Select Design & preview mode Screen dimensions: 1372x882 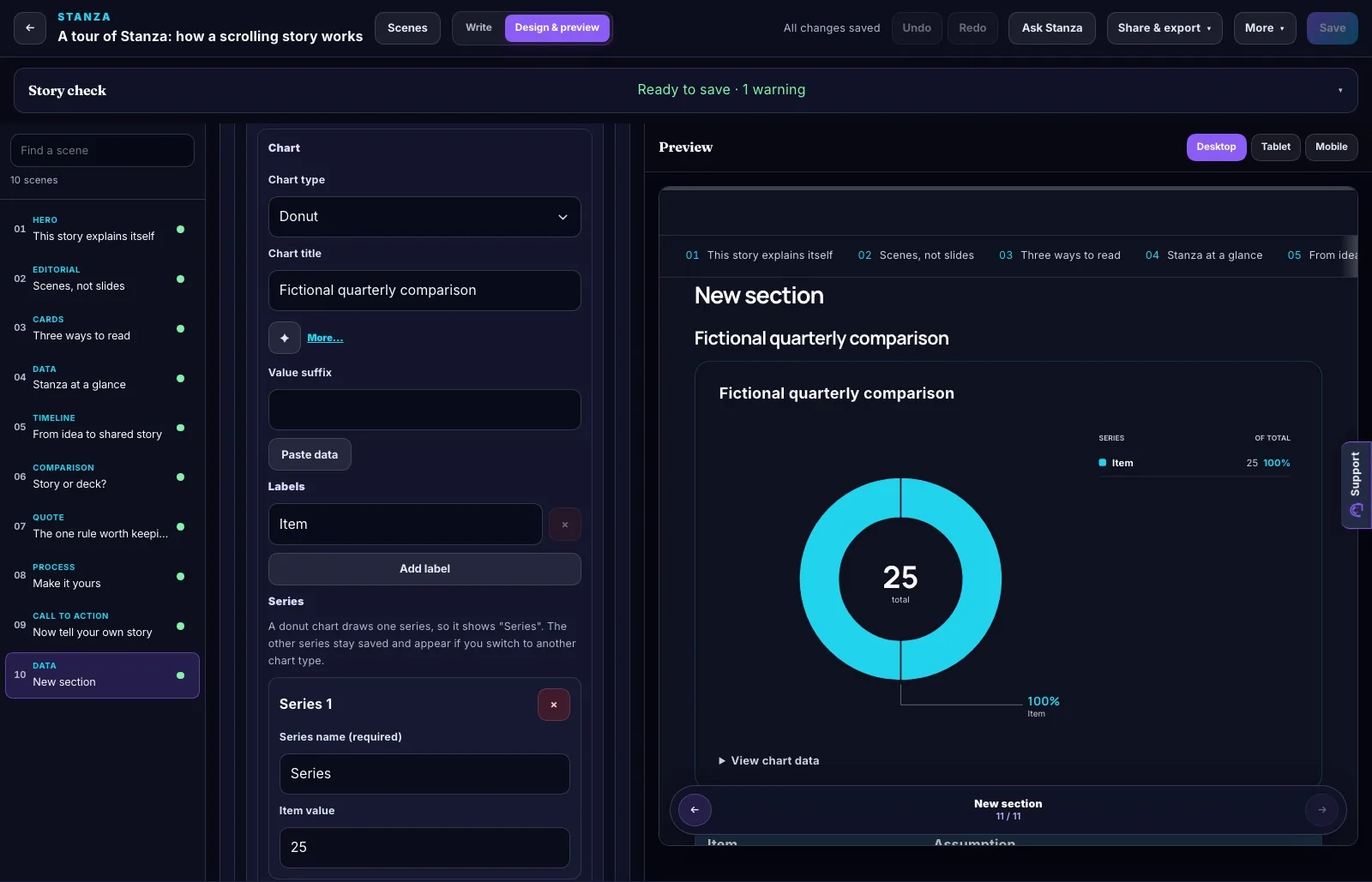(557, 28)
